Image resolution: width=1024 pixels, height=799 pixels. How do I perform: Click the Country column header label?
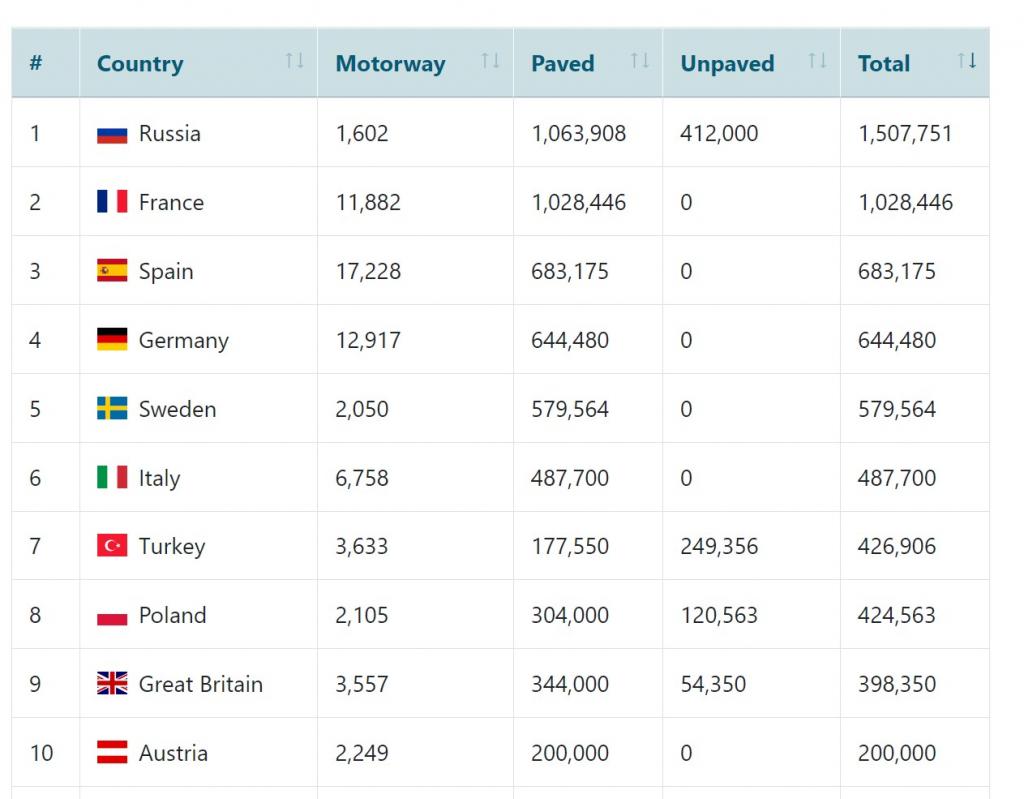coord(140,64)
